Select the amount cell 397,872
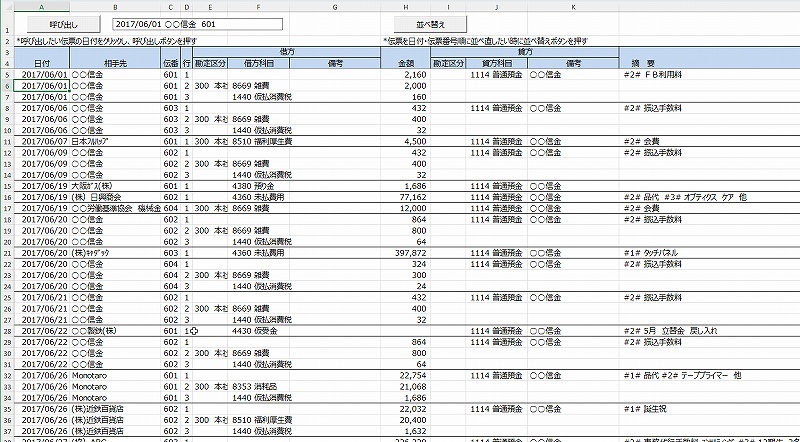This screenshot has width=800, height=442. coord(405,253)
